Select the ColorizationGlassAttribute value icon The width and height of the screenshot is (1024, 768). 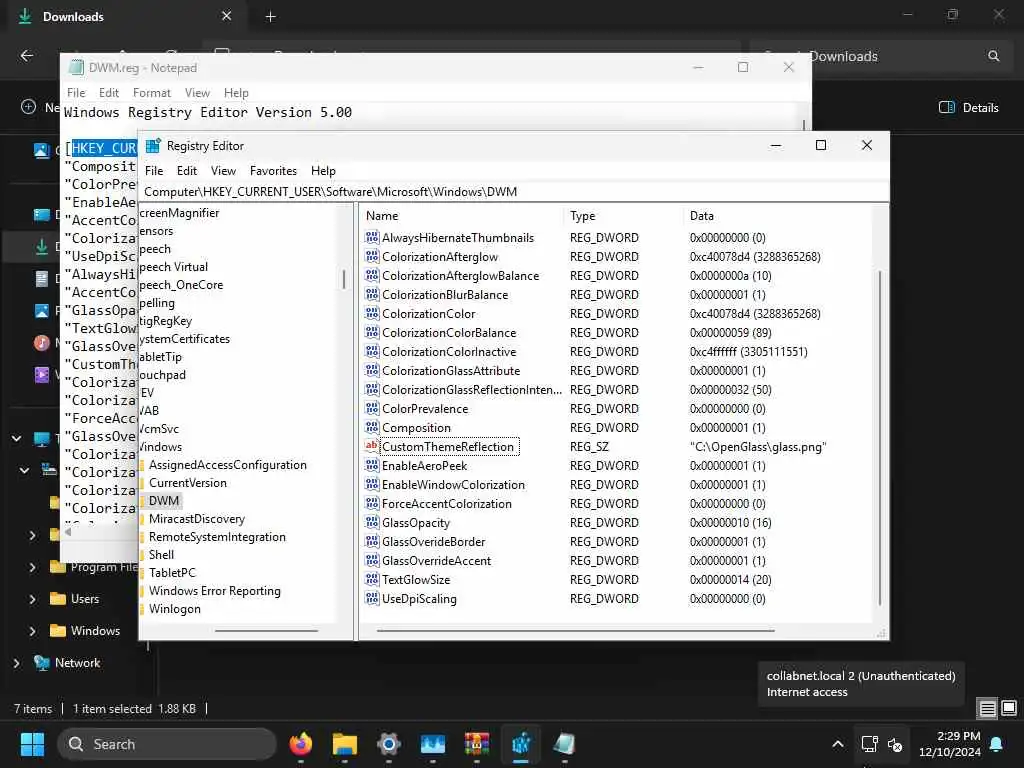tap(372, 370)
